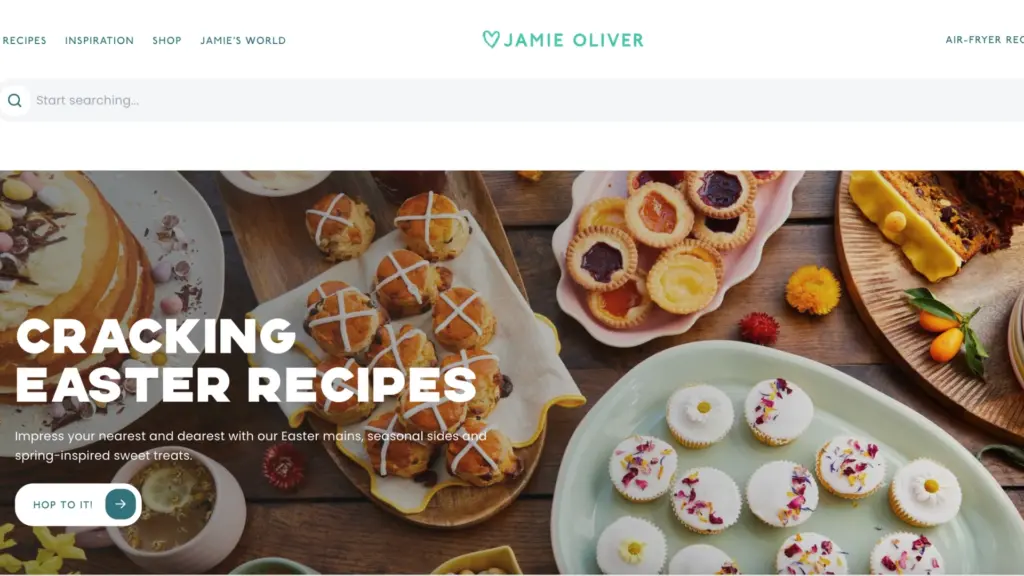Viewport: 1024px width, 576px height.
Task: Go to the Shop section
Action: point(167,40)
